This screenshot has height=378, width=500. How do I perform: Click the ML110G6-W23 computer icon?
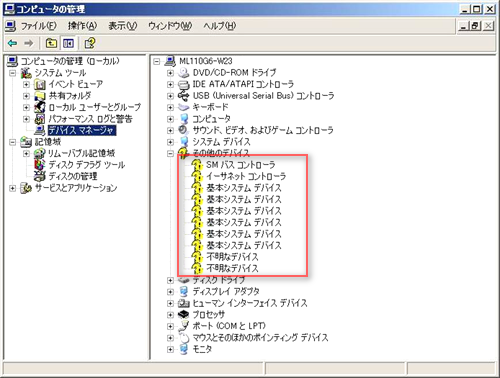pyautogui.click(x=170, y=61)
